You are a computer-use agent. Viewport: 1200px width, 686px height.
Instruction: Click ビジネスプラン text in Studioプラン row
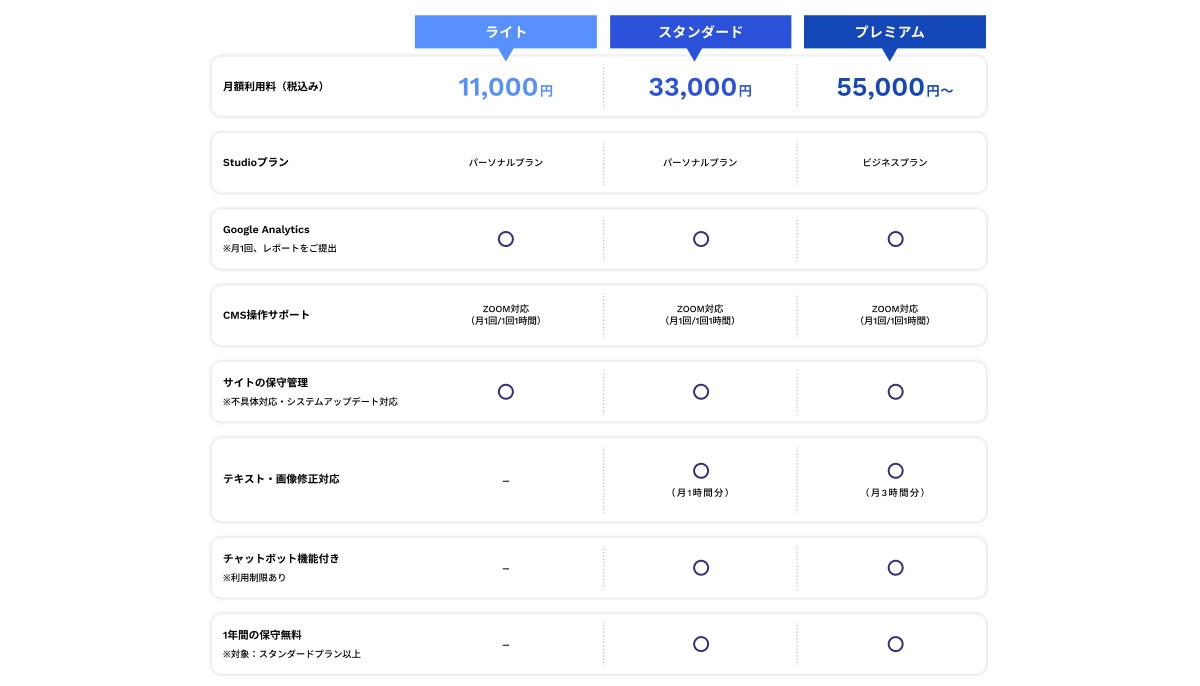tap(894, 163)
